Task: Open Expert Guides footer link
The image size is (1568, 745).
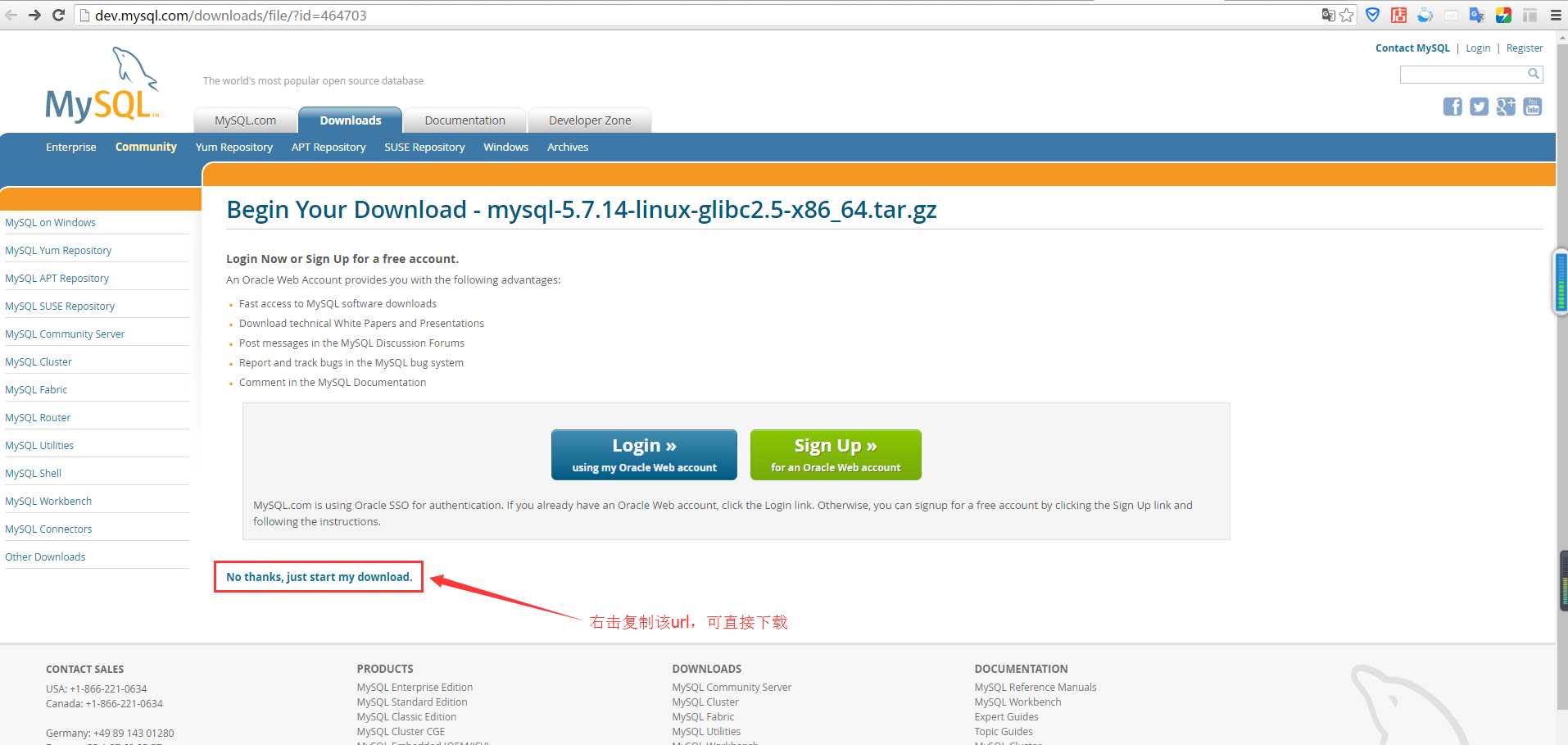Action: point(1006,717)
